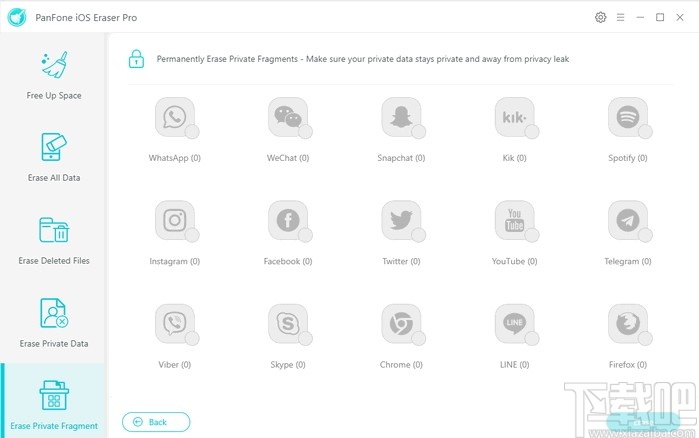Click the 'Snapchat (0)' label
Screen dimensions: 699x438
pyautogui.click(x=401, y=158)
